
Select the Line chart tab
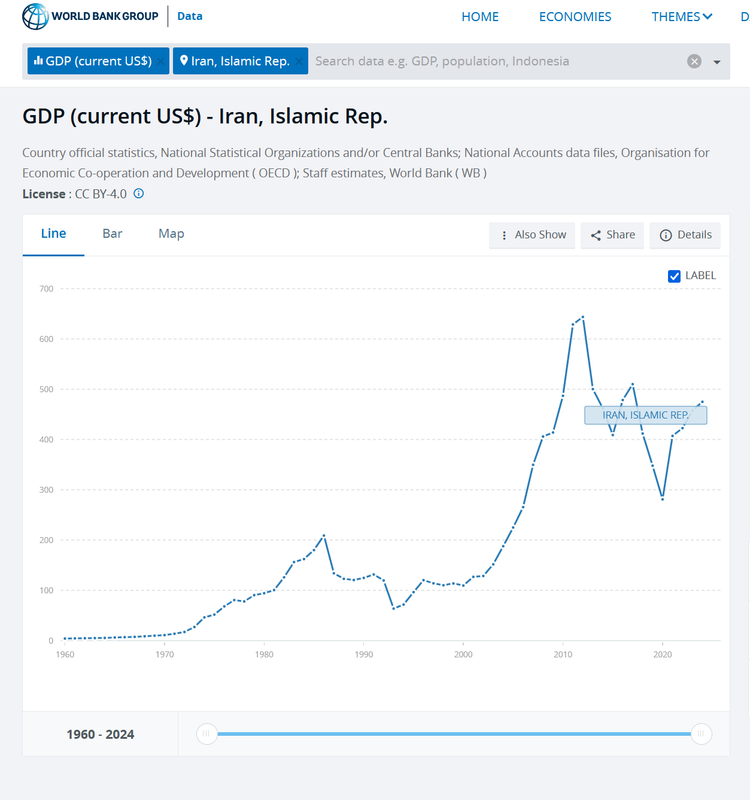click(53, 233)
